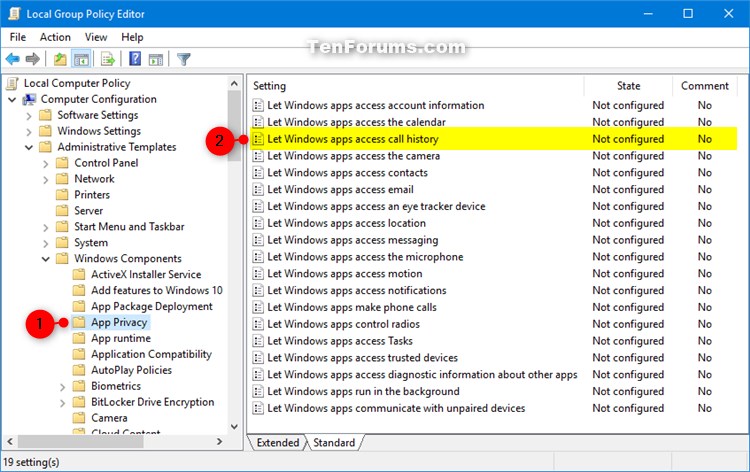Expand the Network node
This screenshot has height=472, width=750.
point(45,179)
